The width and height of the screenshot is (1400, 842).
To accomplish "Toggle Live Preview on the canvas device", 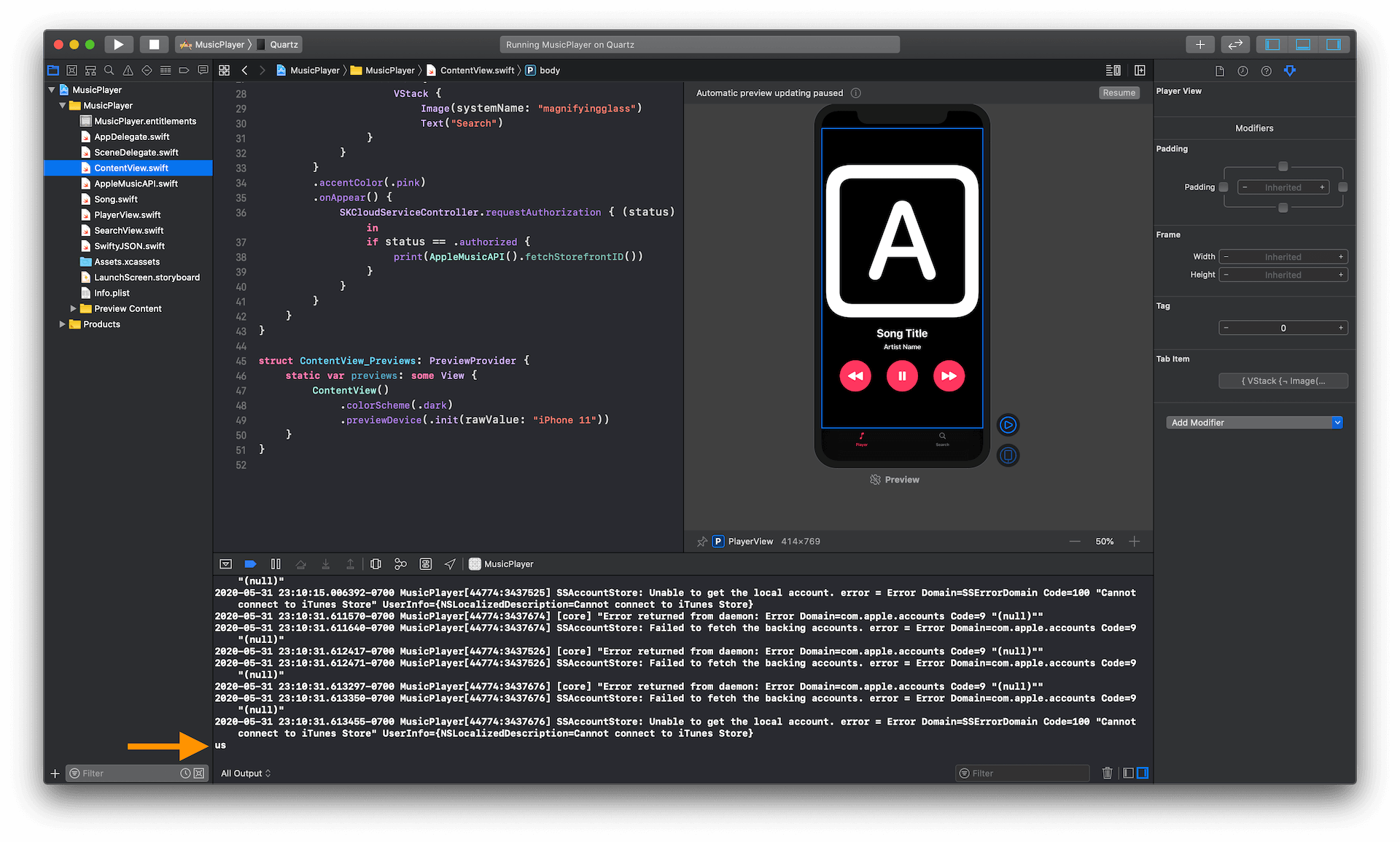I will pos(1008,425).
